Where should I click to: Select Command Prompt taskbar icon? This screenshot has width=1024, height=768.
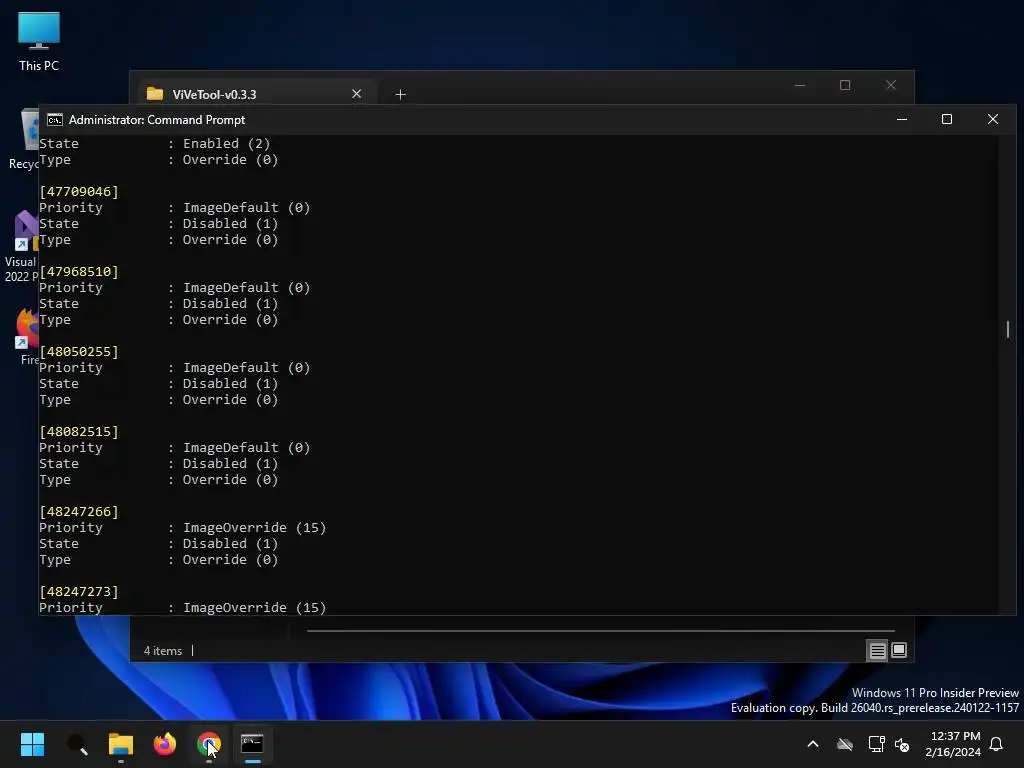coord(252,743)
